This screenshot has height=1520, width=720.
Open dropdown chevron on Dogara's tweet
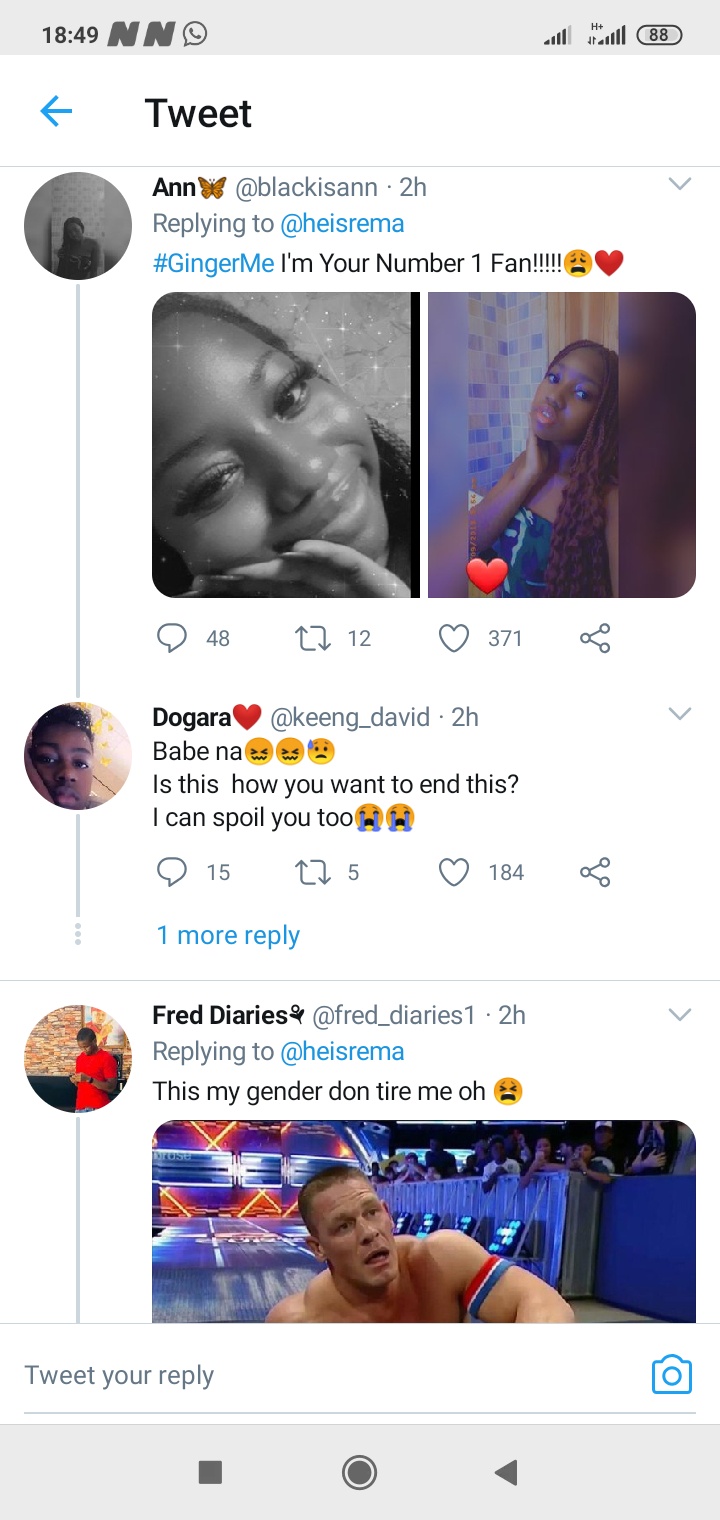click(x=679, y=714)
